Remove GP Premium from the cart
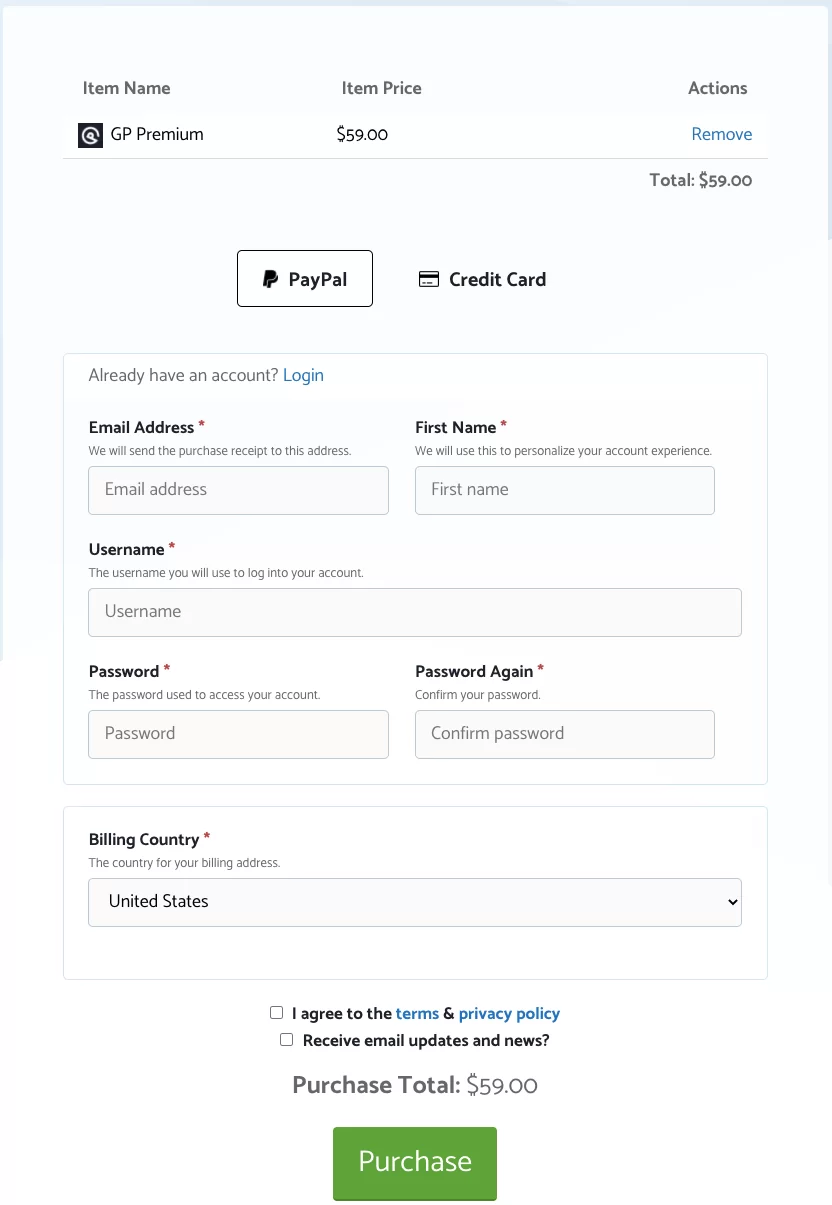The width and height of the screenshot is (832, 1205). [x=722, y=134]
